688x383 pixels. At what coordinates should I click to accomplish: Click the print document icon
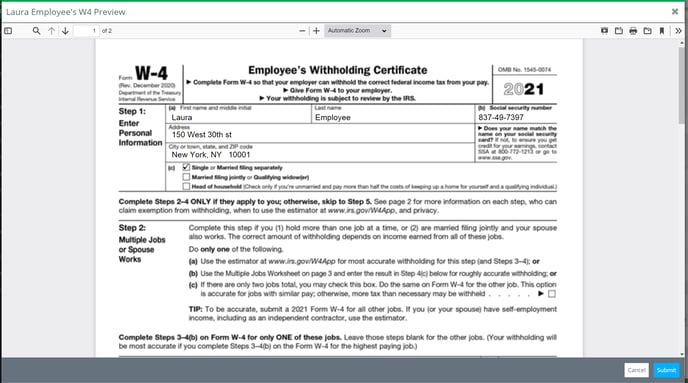pyautogui.click(x=633, y=31)
